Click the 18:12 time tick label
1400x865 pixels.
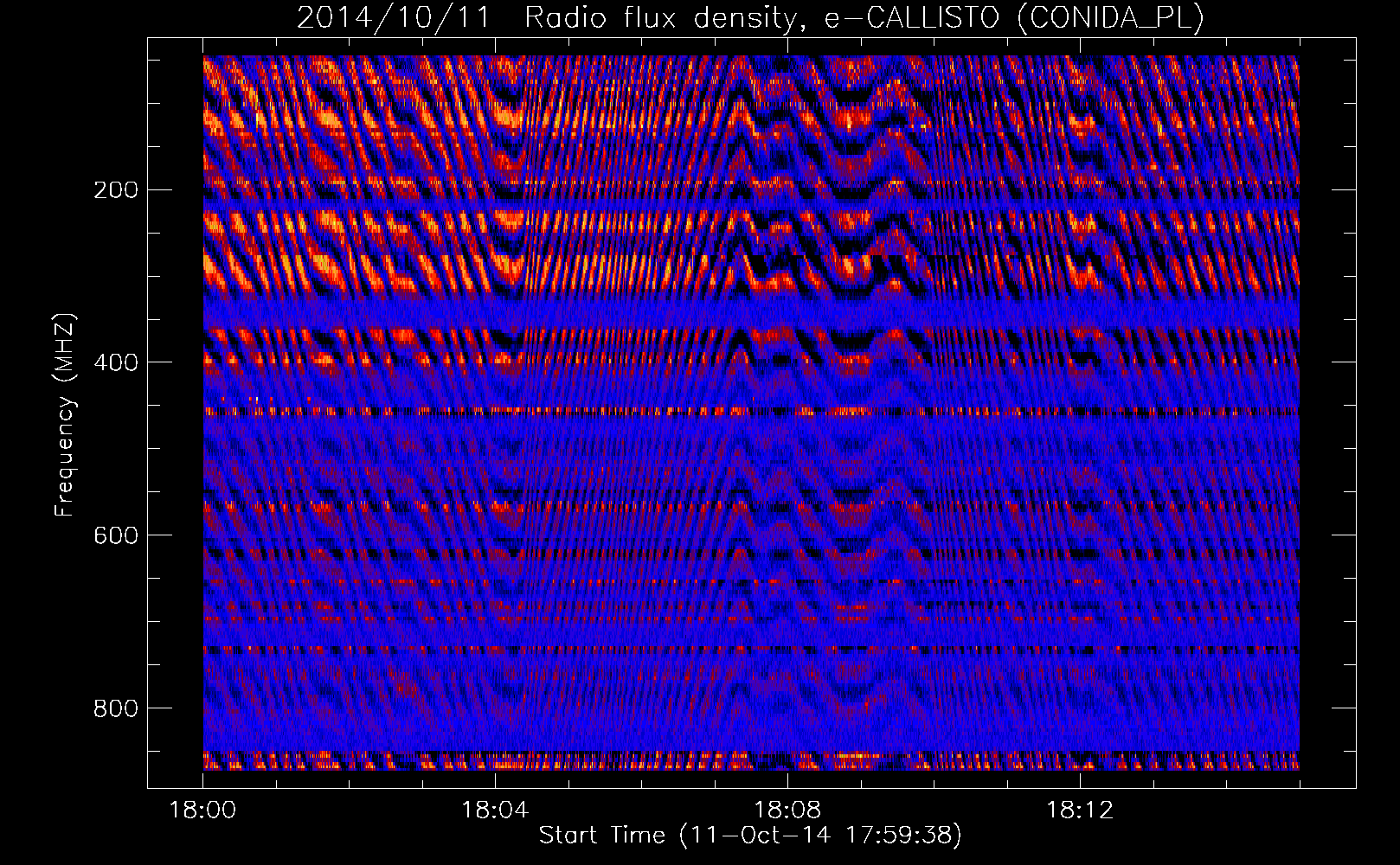point(1080,811)
